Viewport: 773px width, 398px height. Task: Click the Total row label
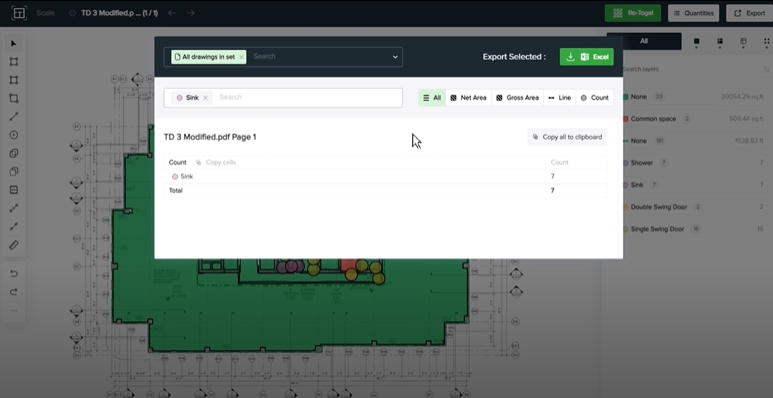[x=176, y=190]
